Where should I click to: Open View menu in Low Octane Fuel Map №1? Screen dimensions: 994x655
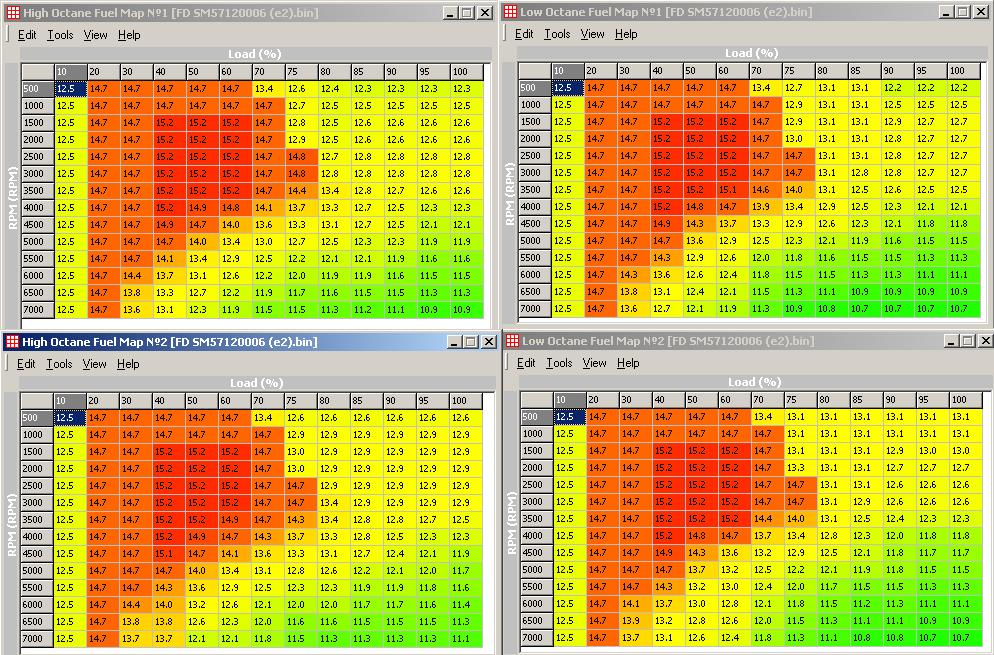pos(592,34)
